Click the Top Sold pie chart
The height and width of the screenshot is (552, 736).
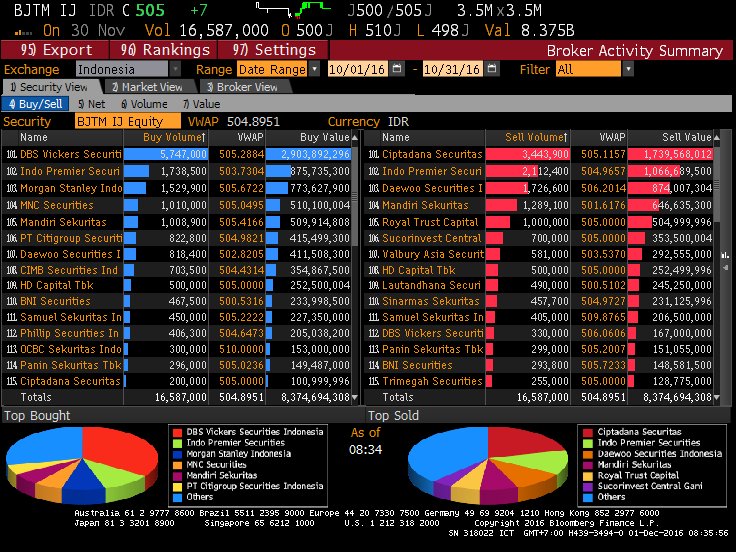tap(490, 466)
